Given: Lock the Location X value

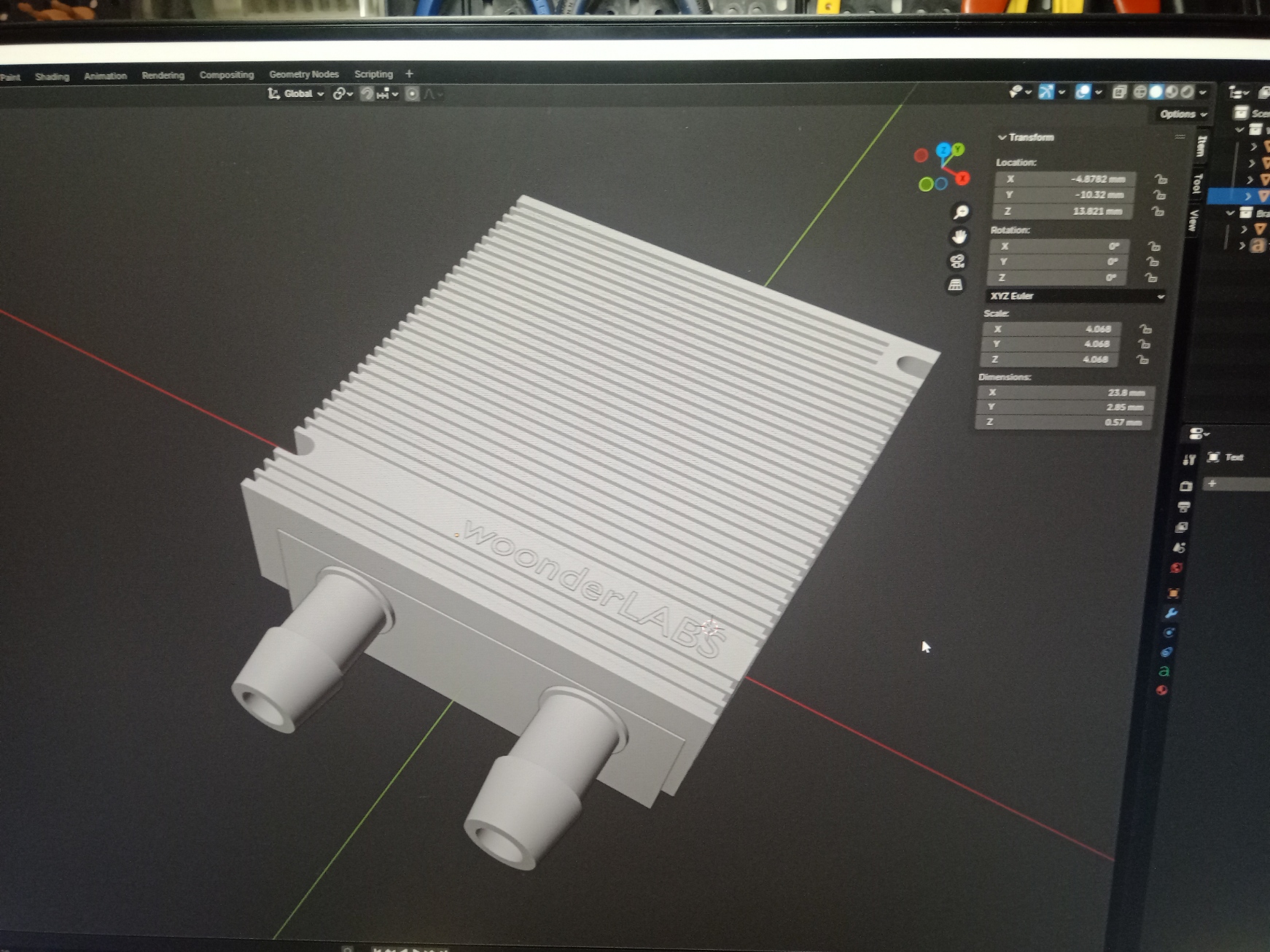Looking at the screenshot, I should click(x=1161, y=179).
